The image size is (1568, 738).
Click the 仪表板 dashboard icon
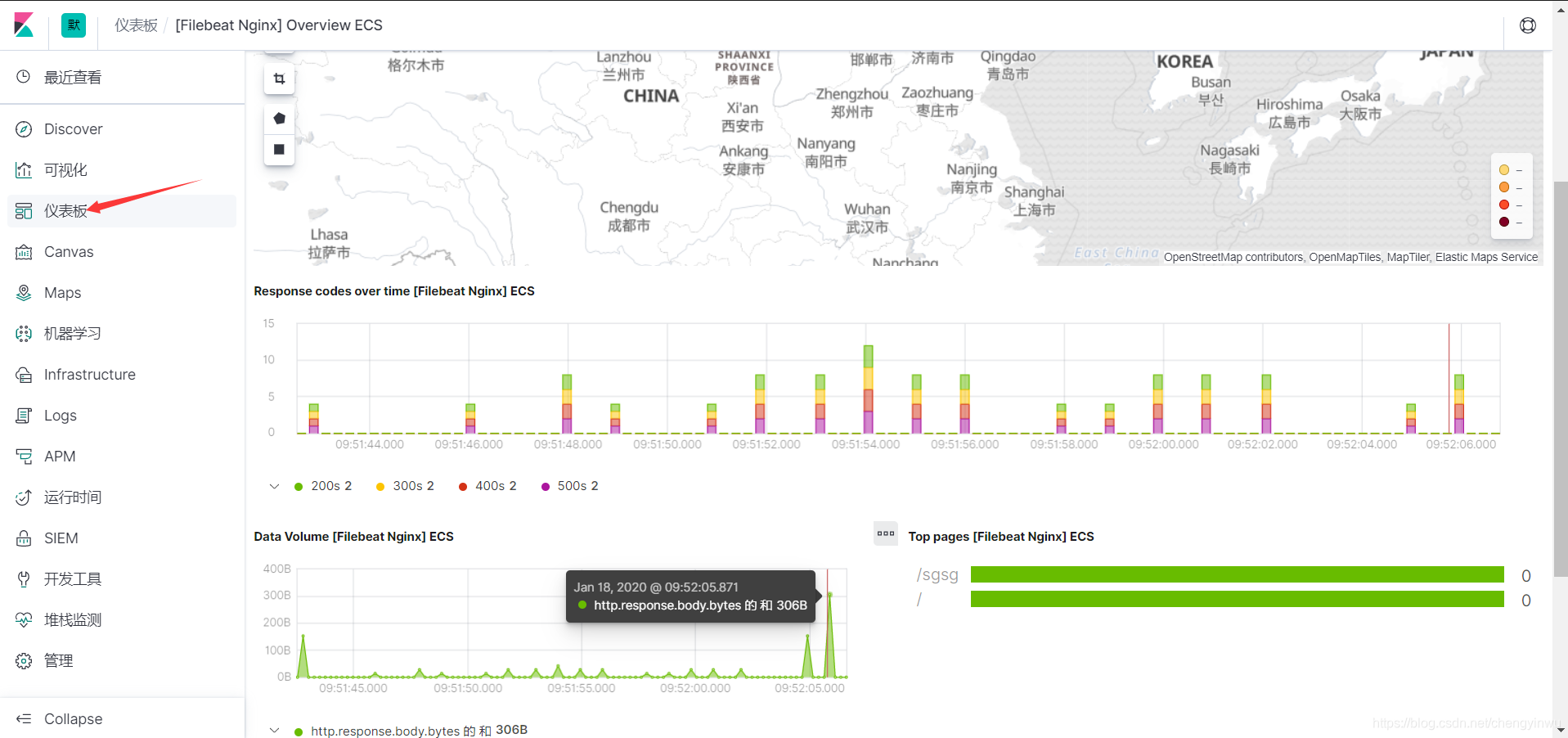[x=24, y=211]
